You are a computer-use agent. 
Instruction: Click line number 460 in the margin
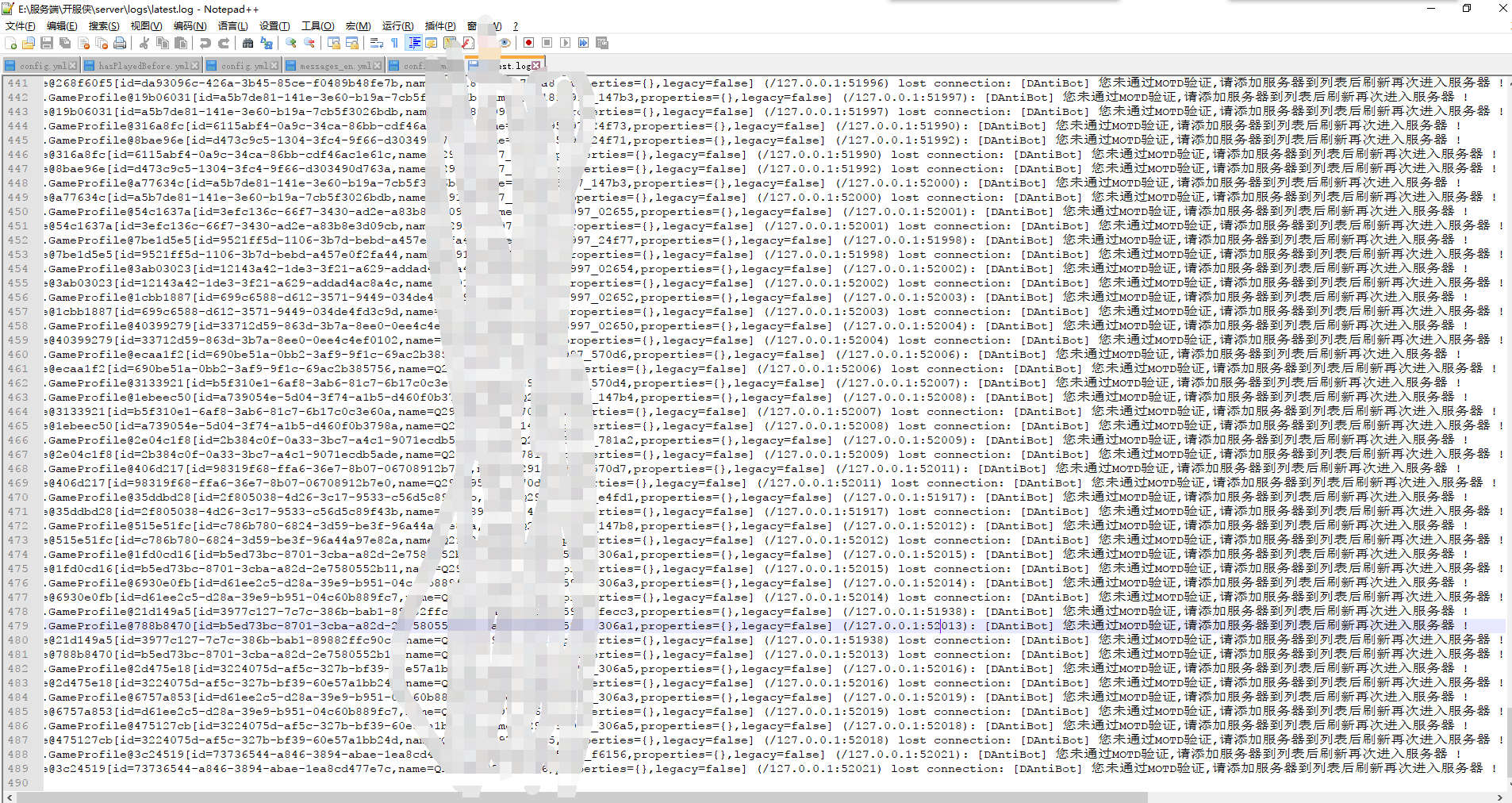click(18, 355)
